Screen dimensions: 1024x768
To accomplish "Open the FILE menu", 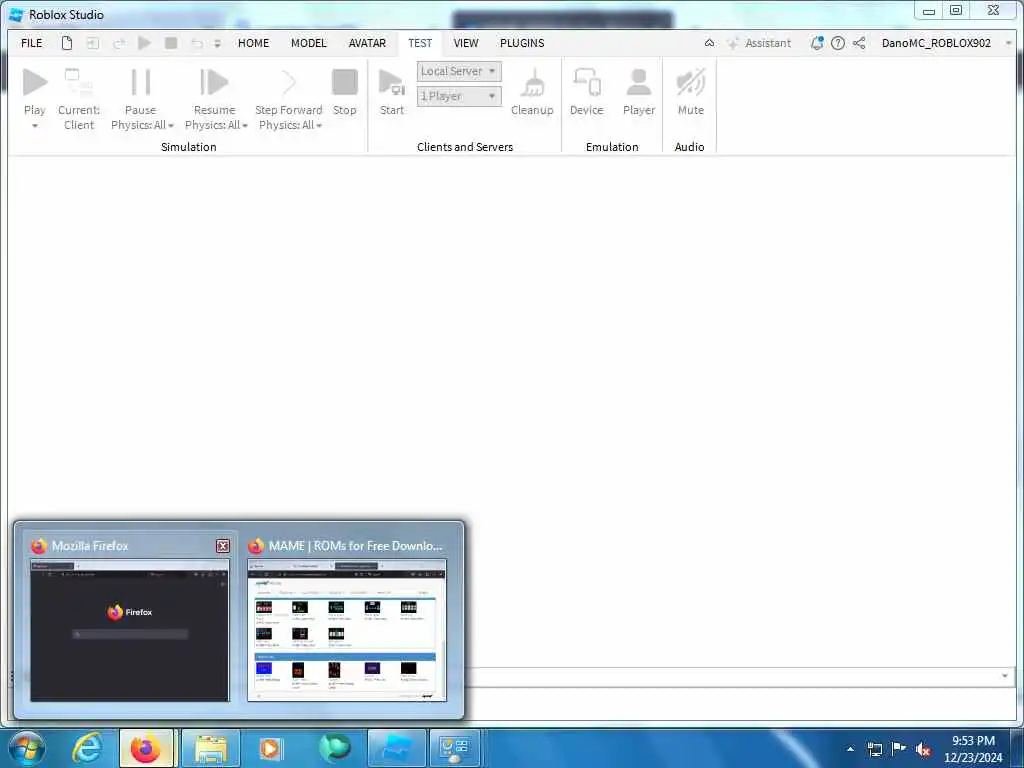I will [31, 43].
